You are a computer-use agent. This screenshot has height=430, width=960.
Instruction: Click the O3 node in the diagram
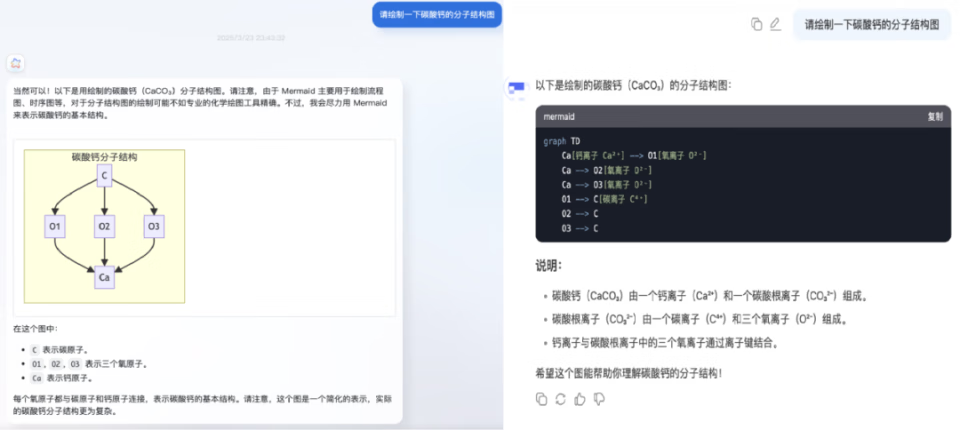[x=154, y=227]
